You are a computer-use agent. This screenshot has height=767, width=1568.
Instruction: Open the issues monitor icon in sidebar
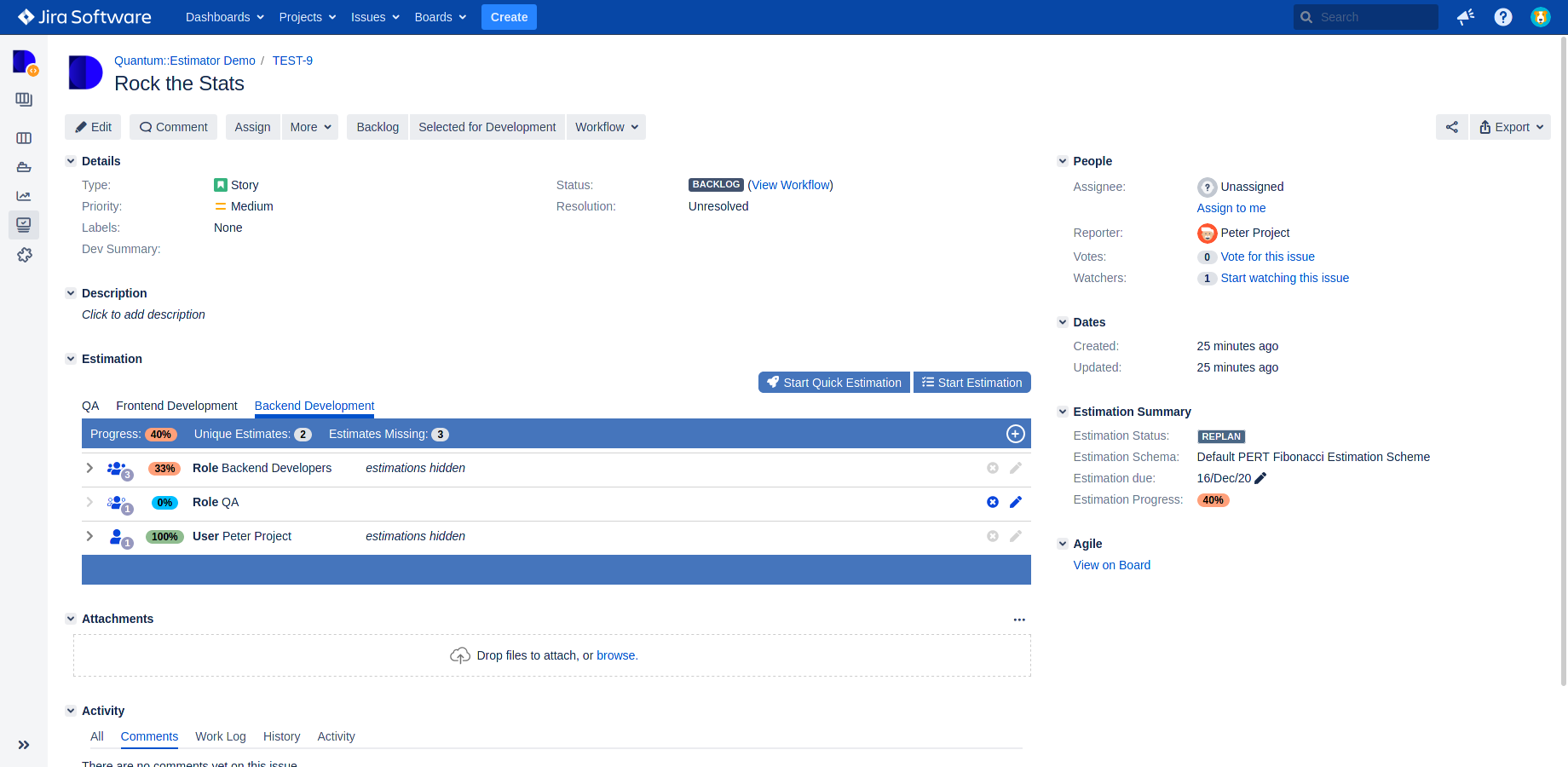click(24, 225)
